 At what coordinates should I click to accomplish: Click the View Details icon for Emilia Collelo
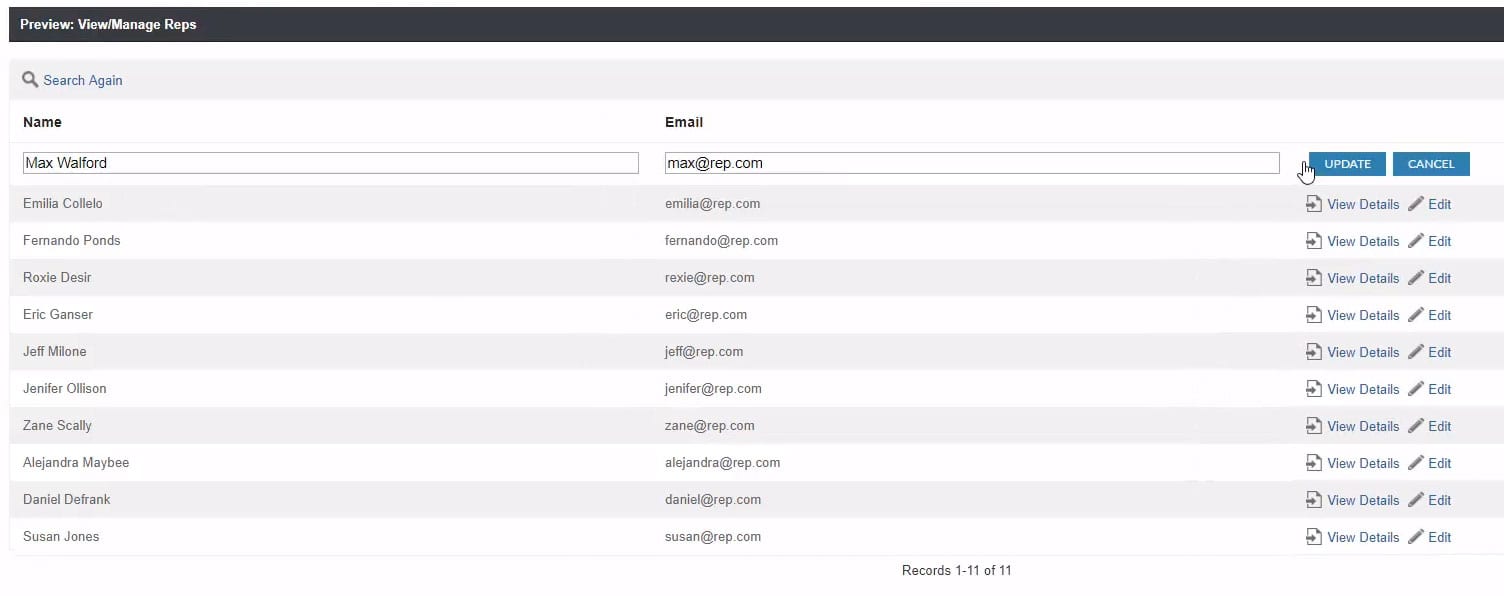click(x=1314, y=204)
